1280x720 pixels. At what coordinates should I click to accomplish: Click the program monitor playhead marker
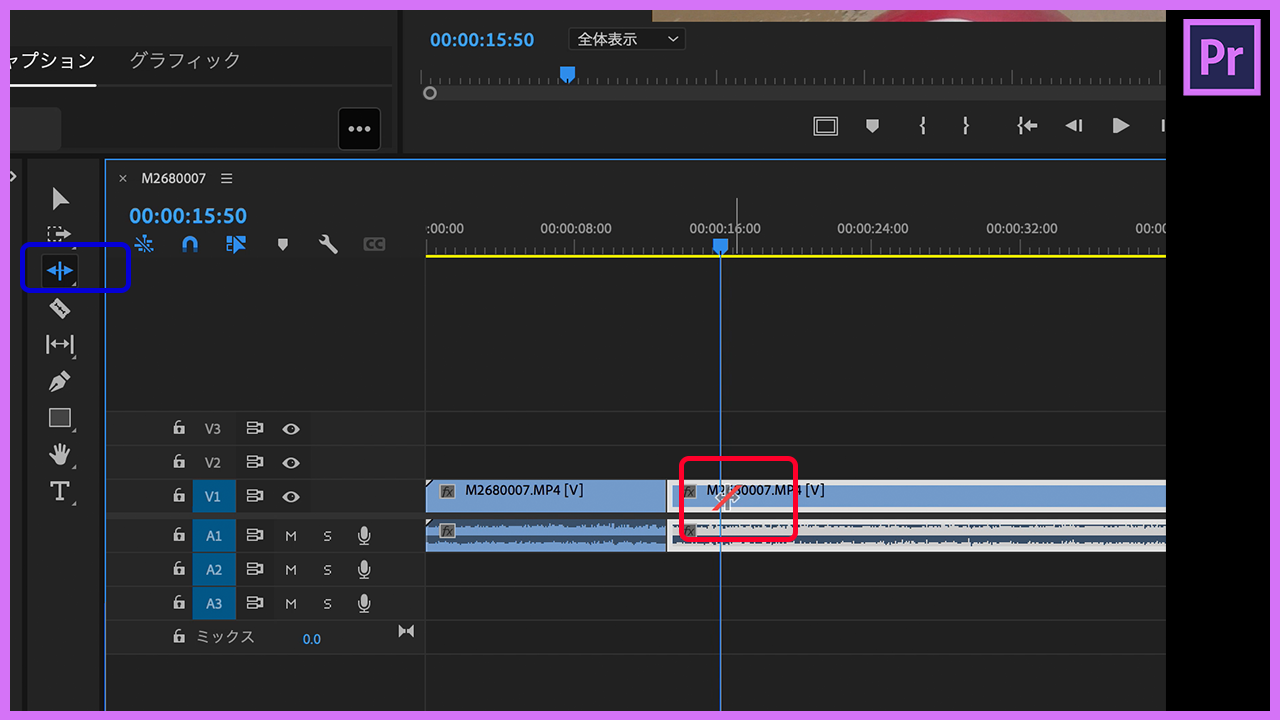click(567, 75)
